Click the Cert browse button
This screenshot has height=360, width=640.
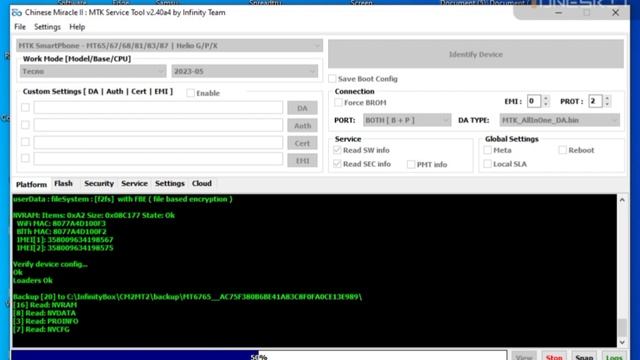[x=302, y=143]
